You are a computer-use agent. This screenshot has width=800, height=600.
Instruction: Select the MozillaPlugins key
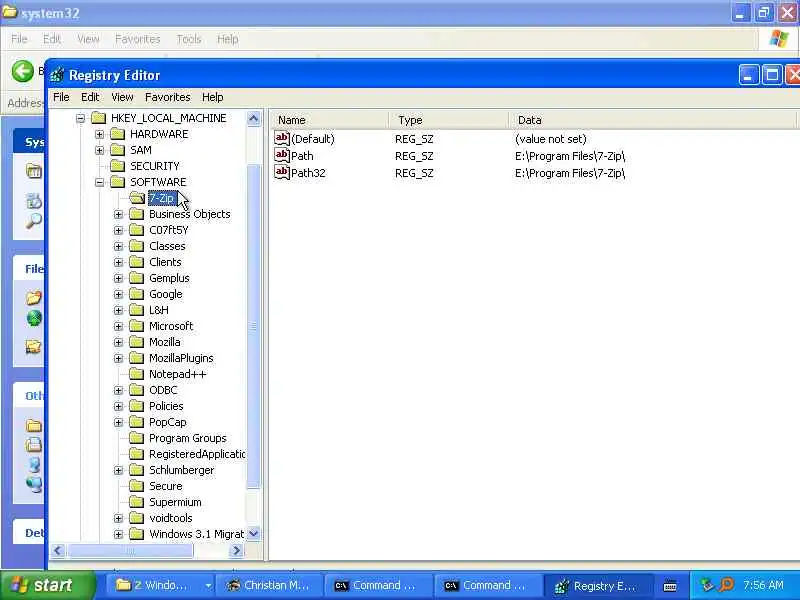(181, 358)
